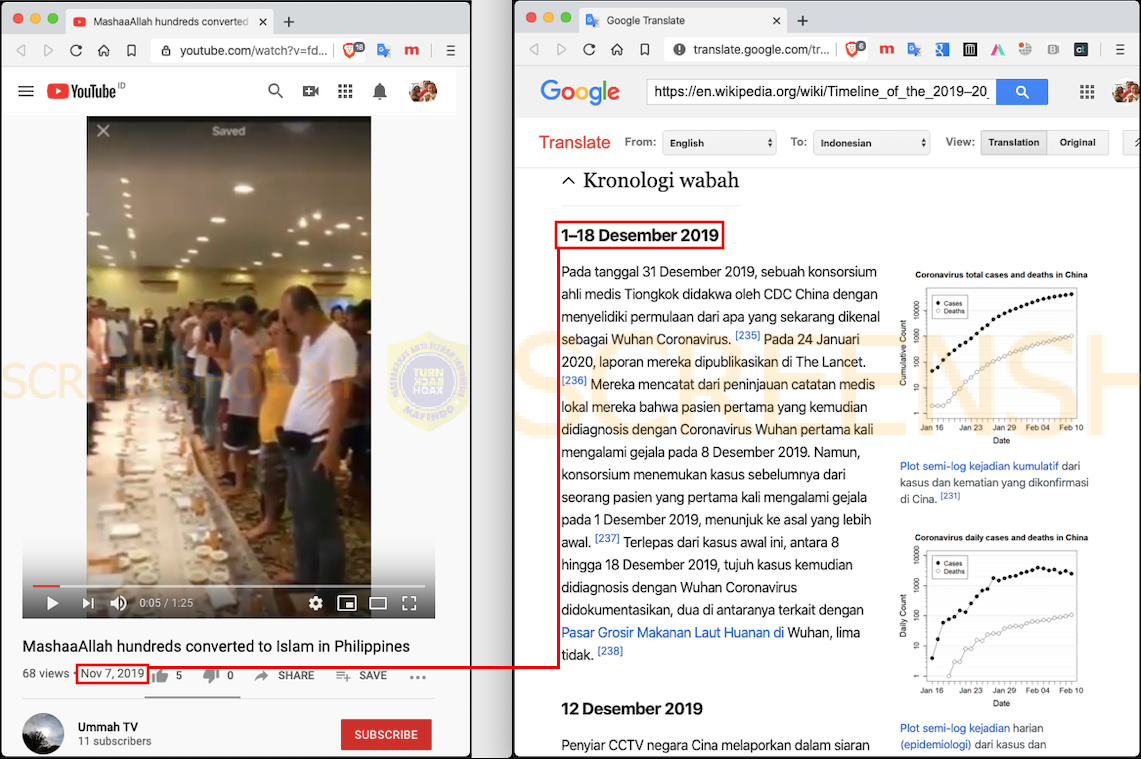The image size is (1141, 759).
Task: Click the Google logo
Action: coord(580,92)
